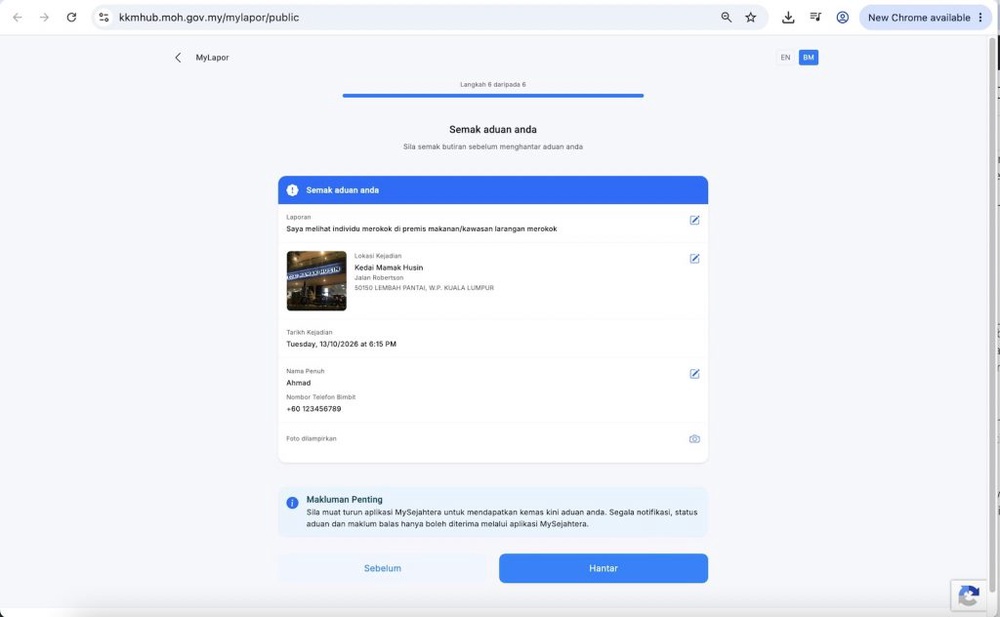Click the 'Foto dilampirkan' label
This screenshot has width=1000, height=617.
coord(311,438)
